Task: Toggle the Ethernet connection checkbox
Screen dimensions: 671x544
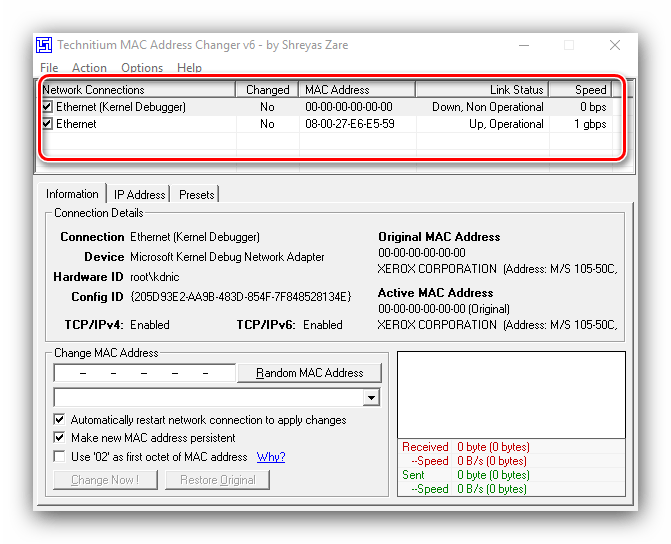Action: click(x=48, y=124)
